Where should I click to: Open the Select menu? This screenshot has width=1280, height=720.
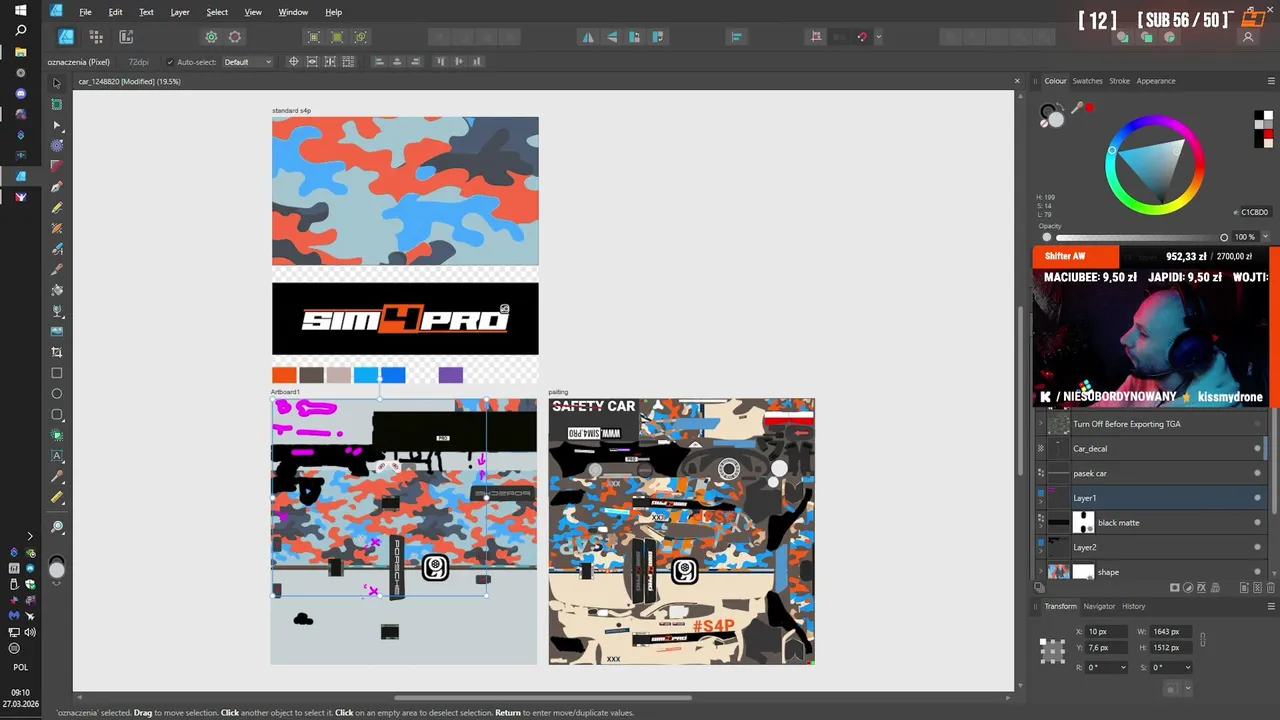pos(217,12)
